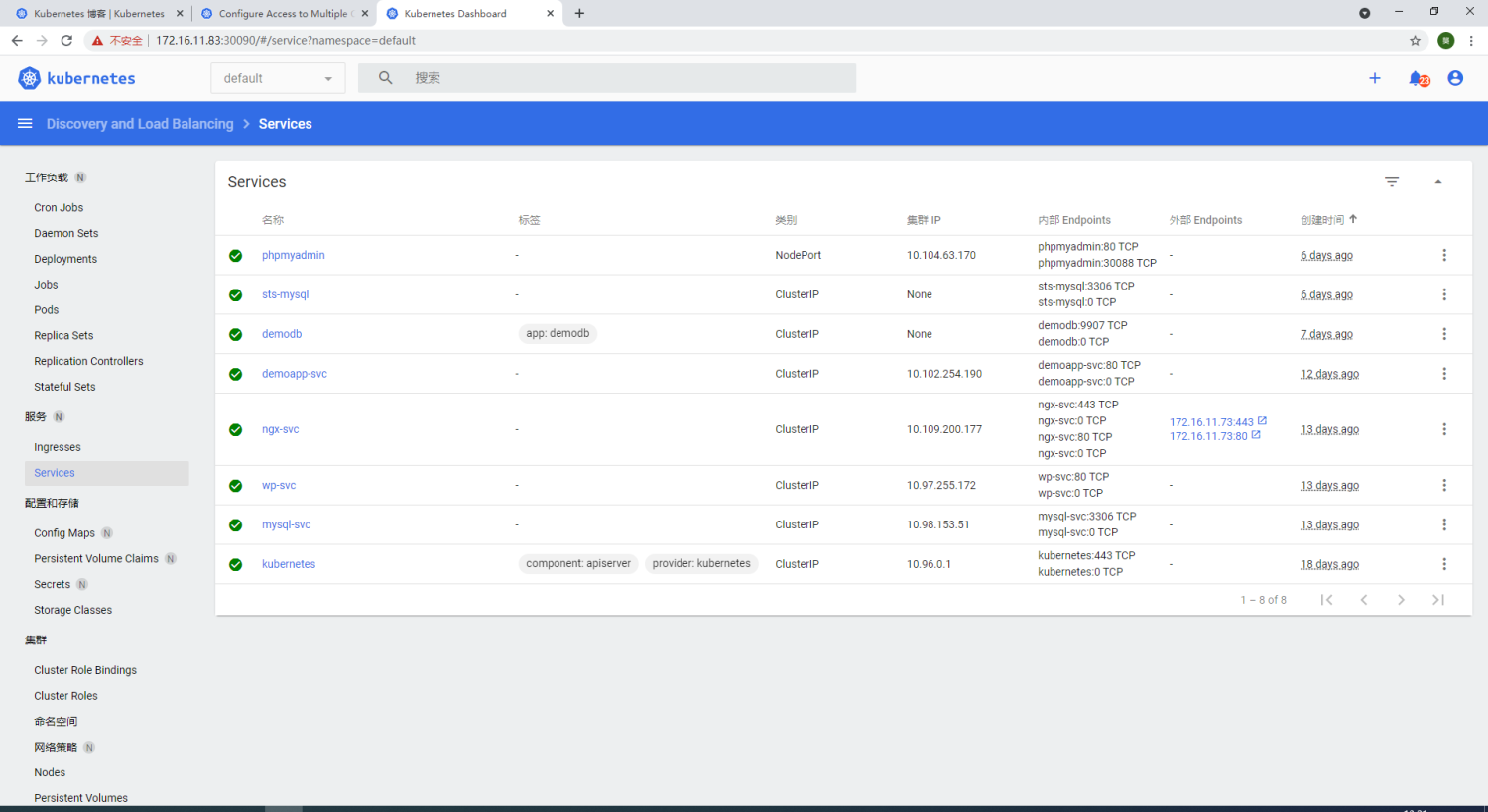Click the create new resource plus icon

click(x=1375, y=78)
